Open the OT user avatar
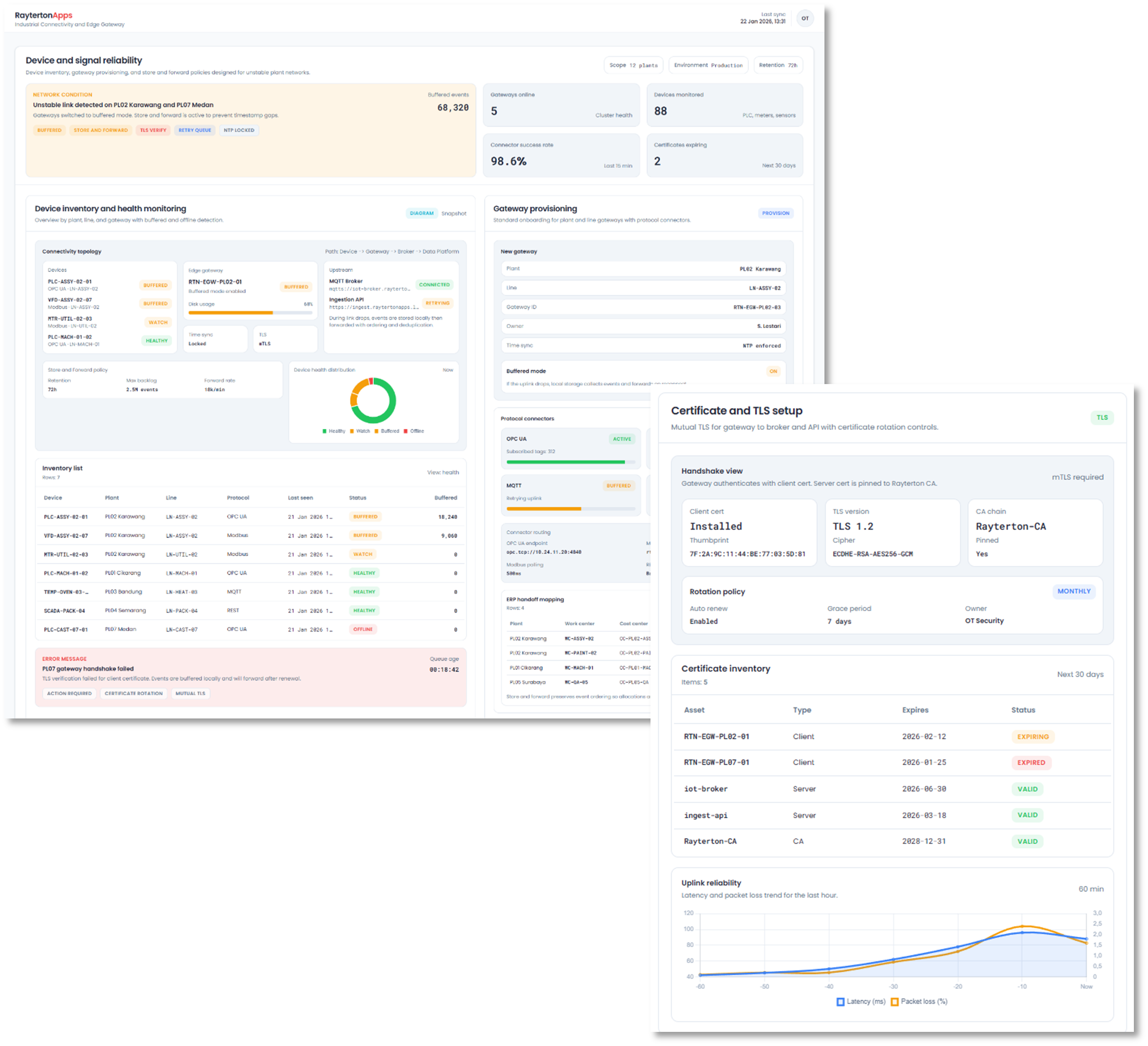 804,18
